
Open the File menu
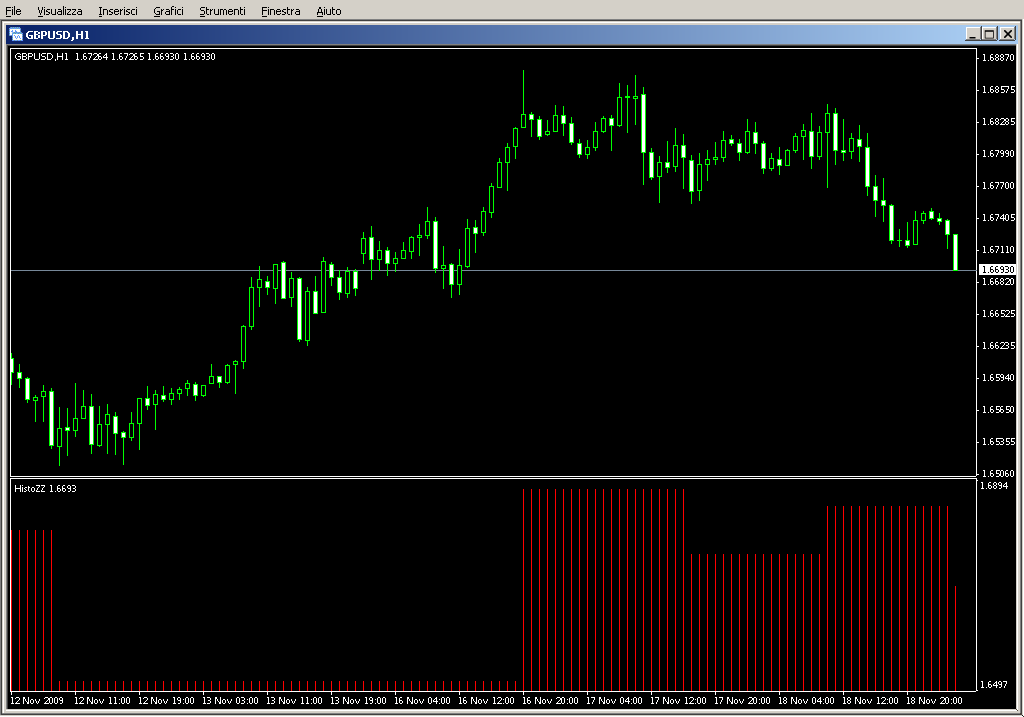13,11
